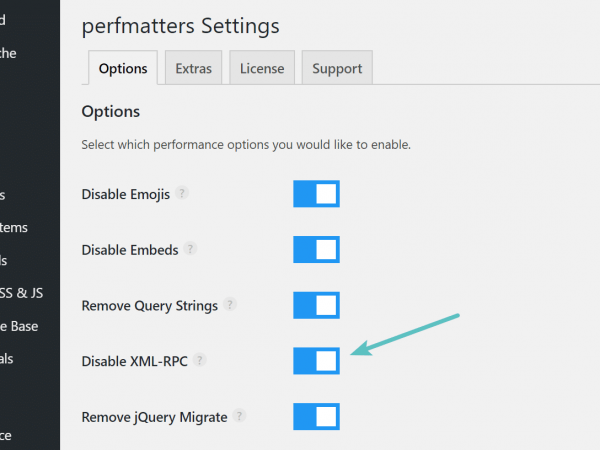Open the tooltip for Remove Query Strings
The width and height of the screenshot is (600, 450).
[230, 304]
